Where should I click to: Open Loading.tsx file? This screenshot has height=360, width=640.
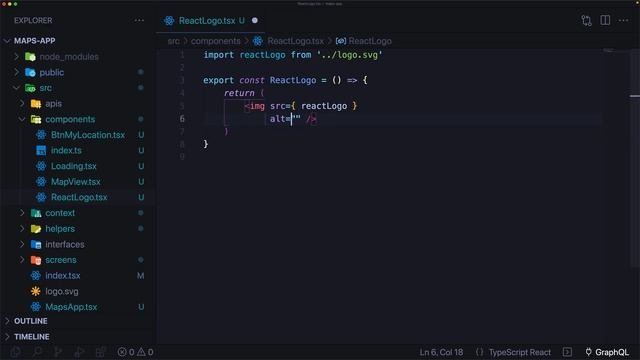[x=73, y=166]
